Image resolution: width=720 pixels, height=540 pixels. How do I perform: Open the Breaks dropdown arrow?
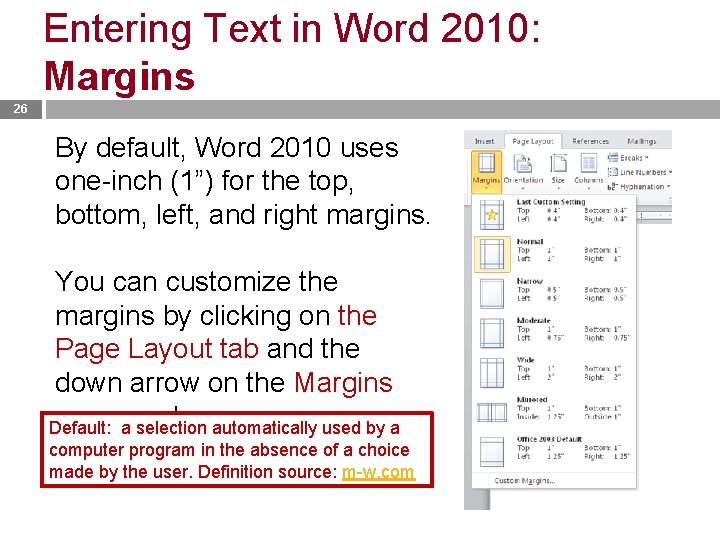[647, 158]
